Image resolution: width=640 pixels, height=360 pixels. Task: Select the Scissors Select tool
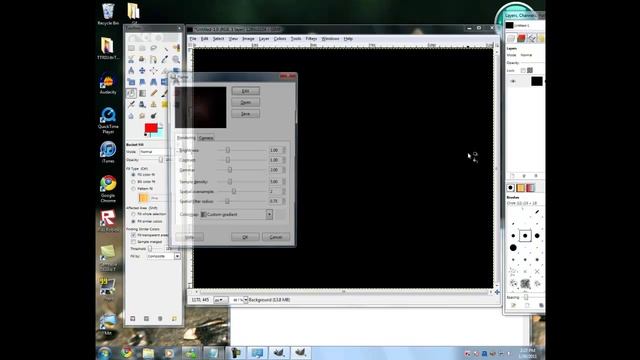click(131, 59)
